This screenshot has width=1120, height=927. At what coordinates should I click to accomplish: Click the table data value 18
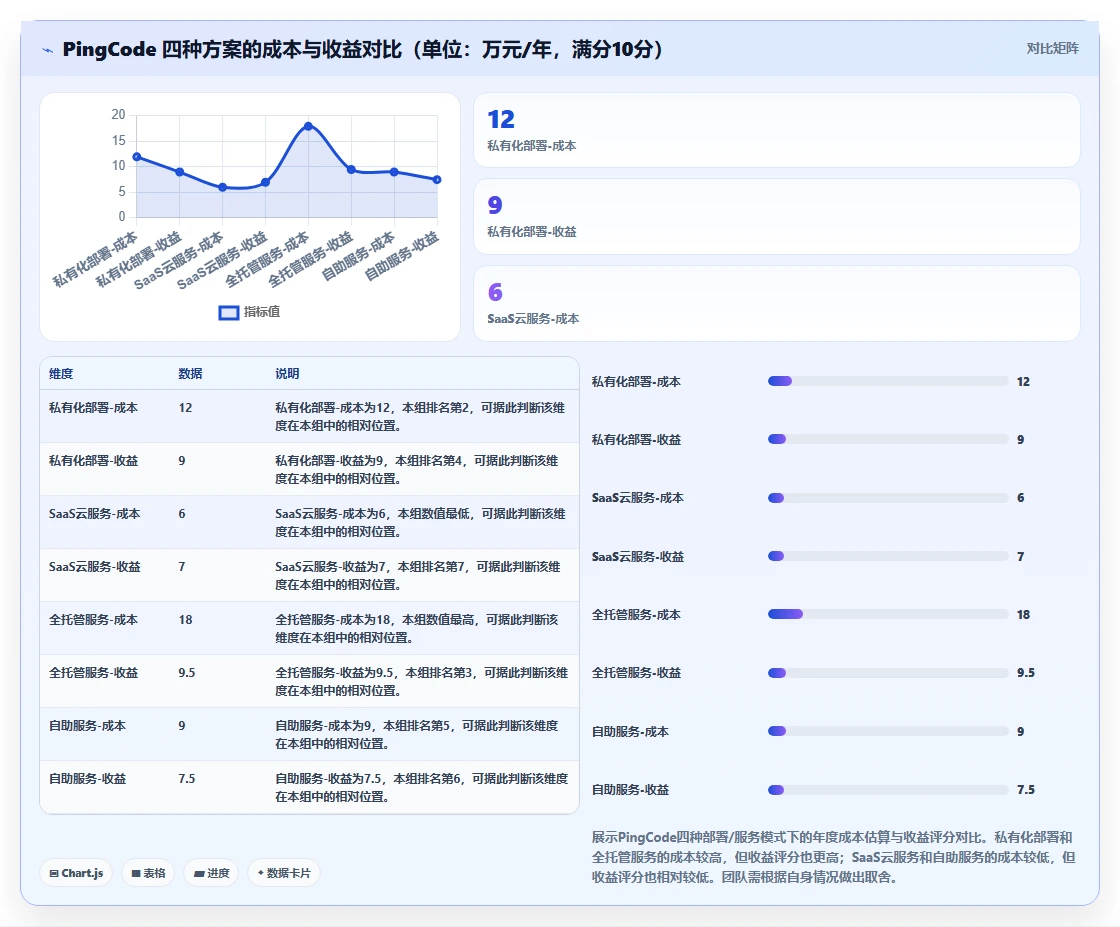[185, 619]
